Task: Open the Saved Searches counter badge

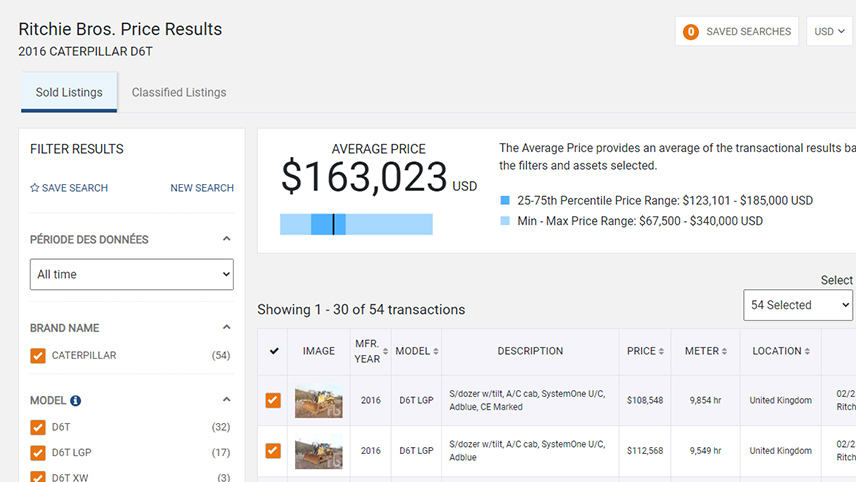Action: pyautogui.click(x=691, y=32)
